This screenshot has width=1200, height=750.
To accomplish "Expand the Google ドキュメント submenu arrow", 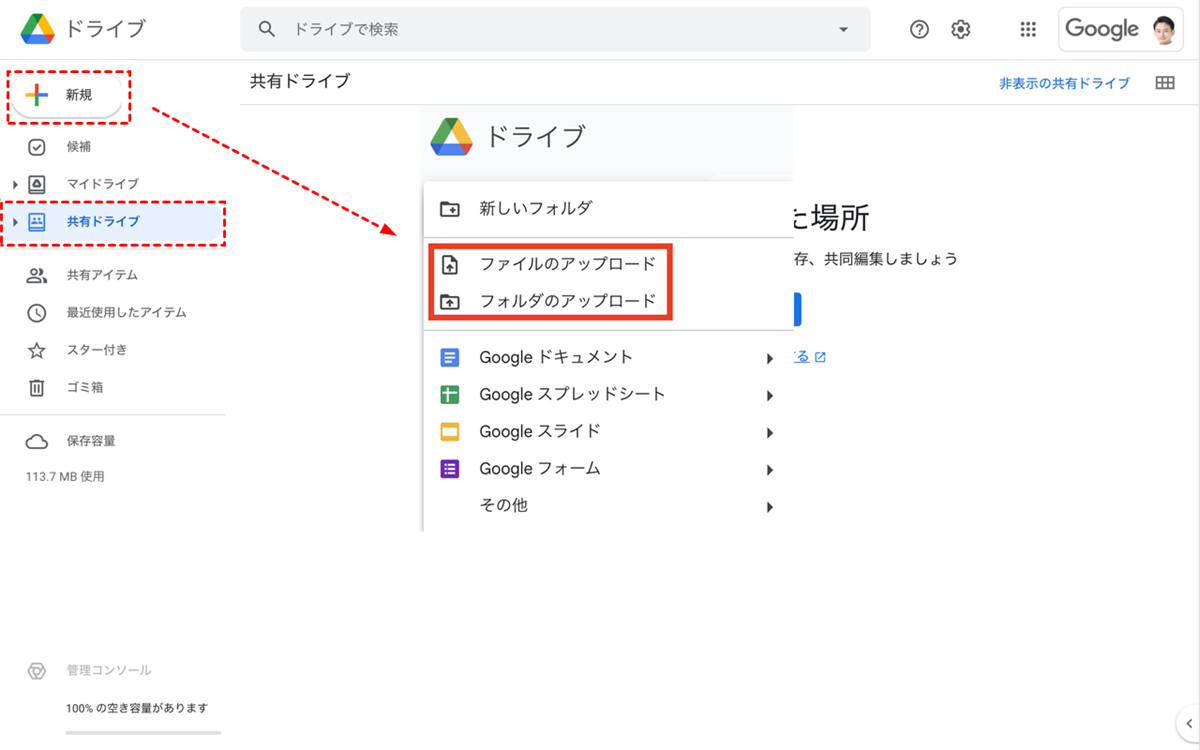I will (x=769, y=358).
